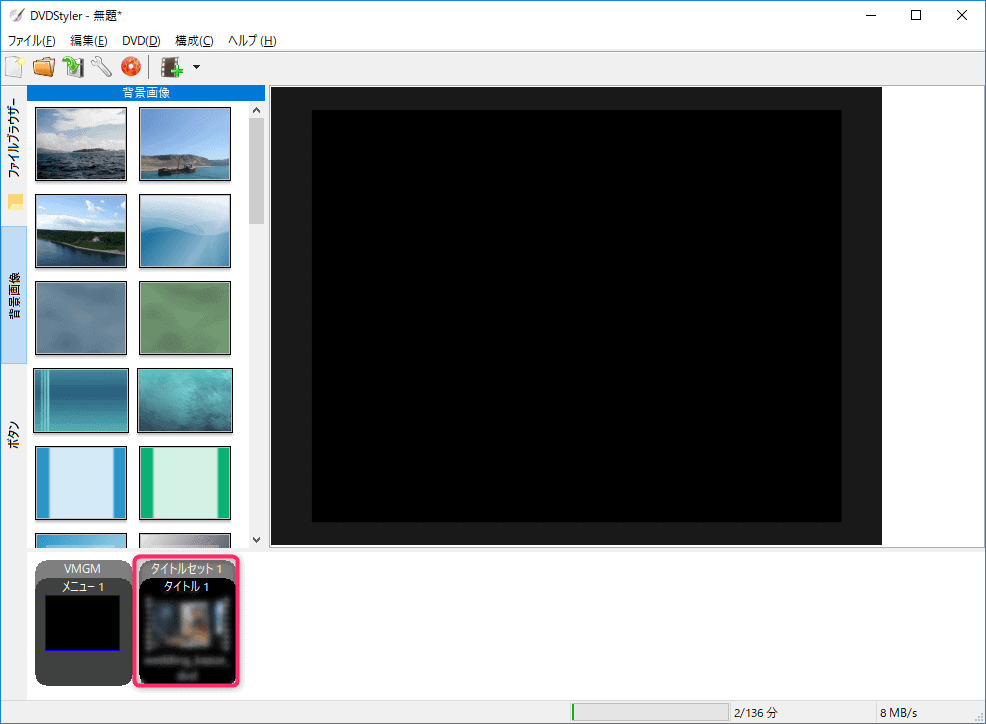Image resolution: width=986 pixels, height=724 pixels.
Task: Expand the add-file dropdown arrow
Action: (196, 67)
